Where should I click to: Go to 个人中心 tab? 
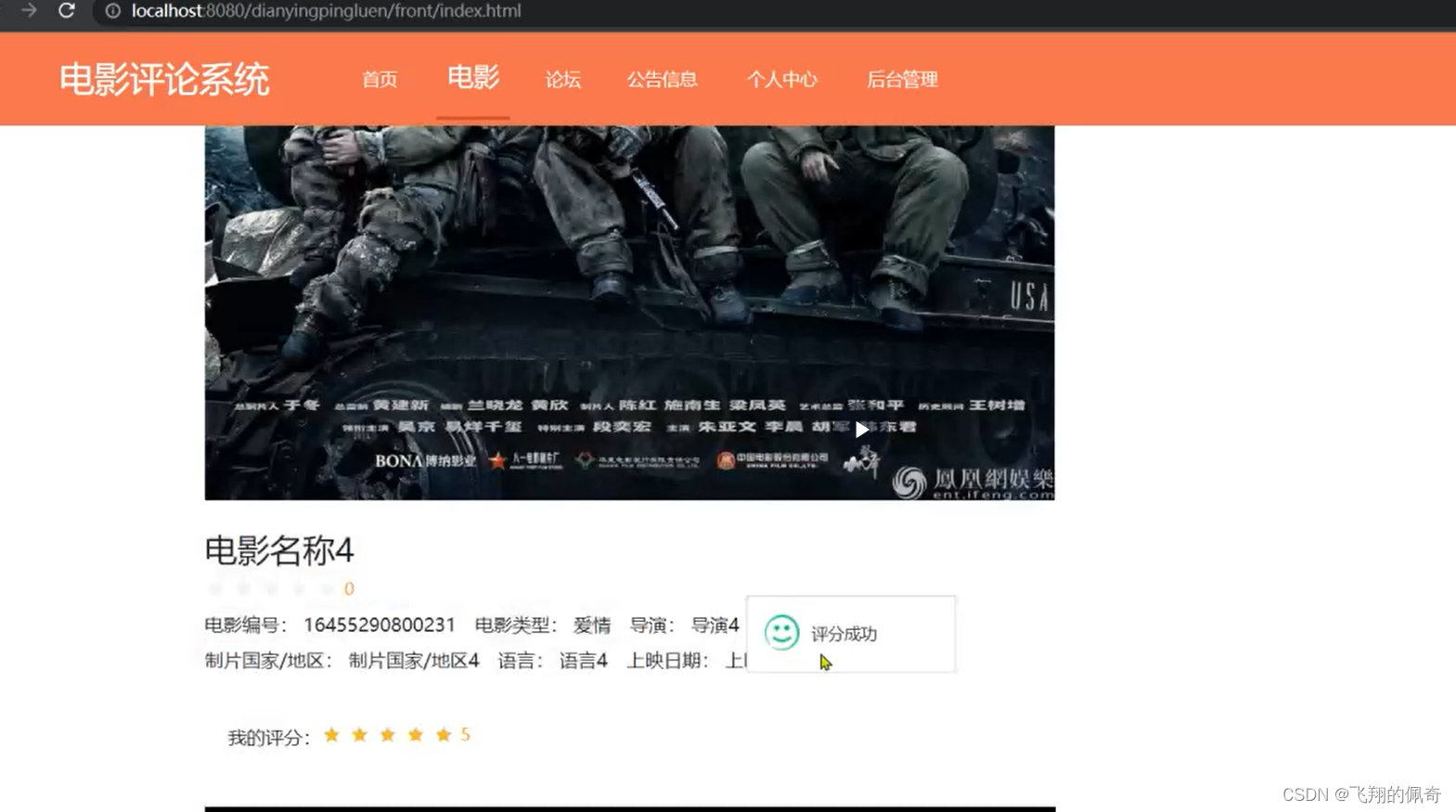coord(782,80)
